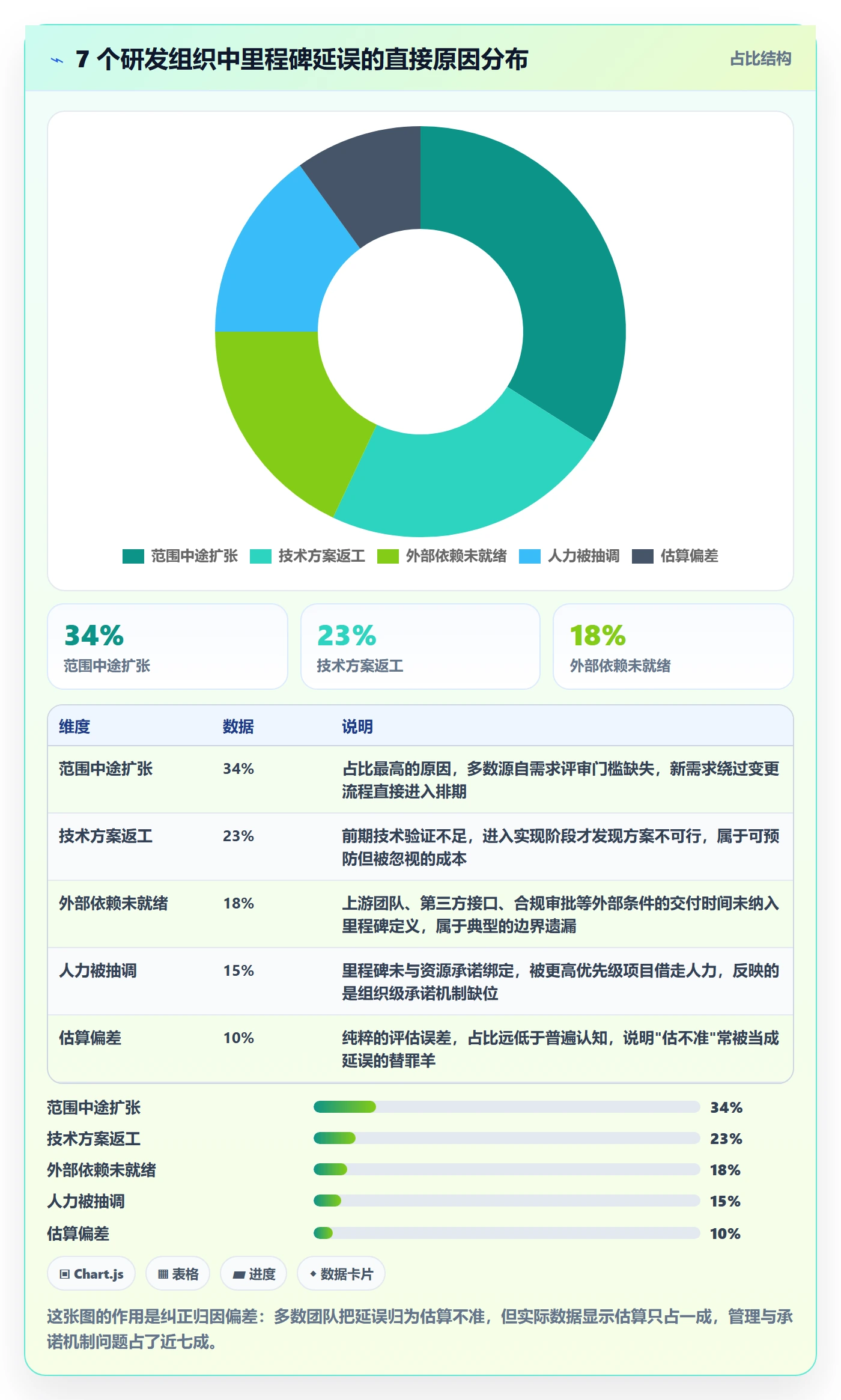Click the 说明 column header
The width and height of the screenshot is (841, 1400).
pos(357,726)
